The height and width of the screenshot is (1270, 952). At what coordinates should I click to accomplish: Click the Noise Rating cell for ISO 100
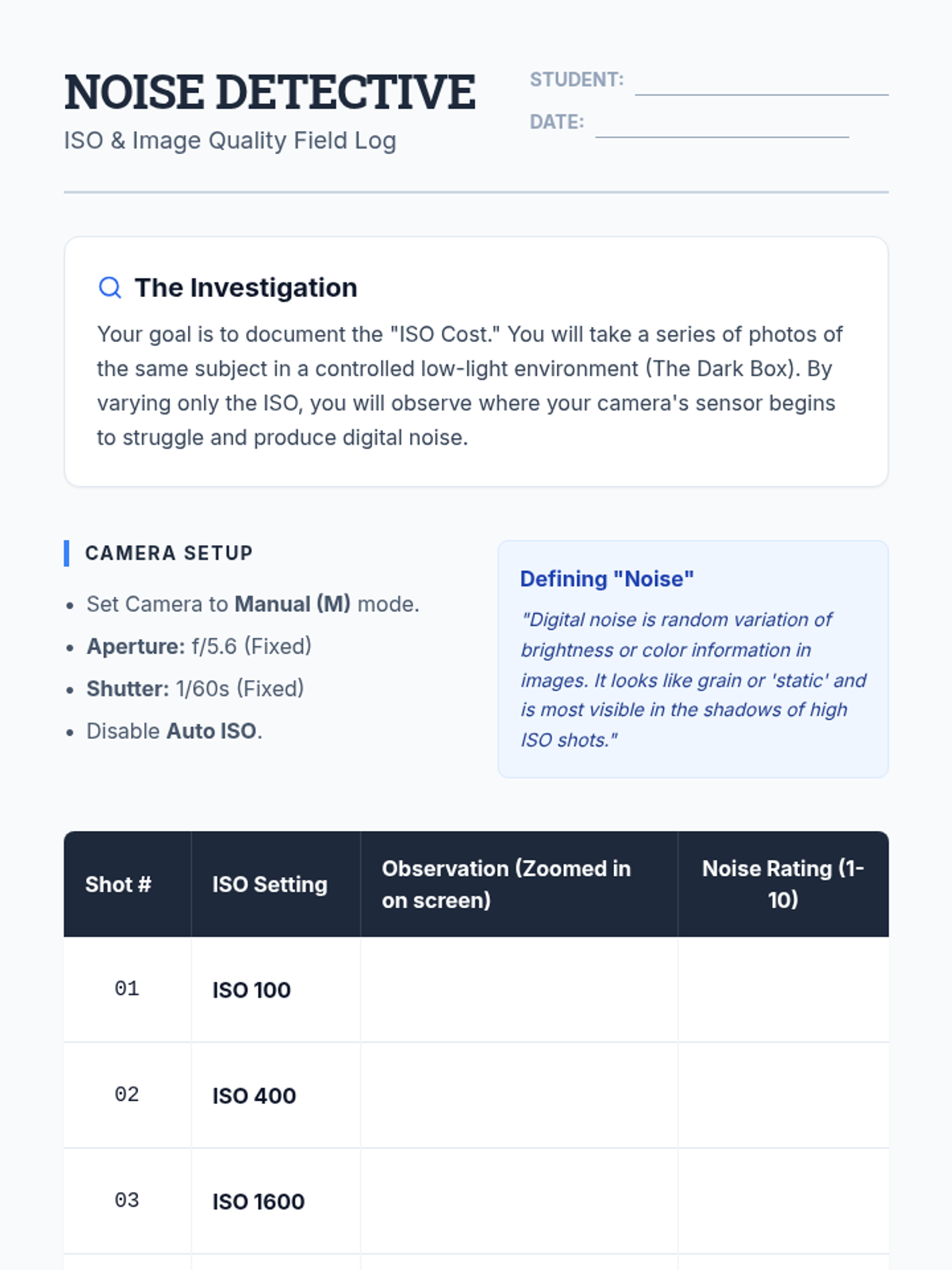pos(783,990)
